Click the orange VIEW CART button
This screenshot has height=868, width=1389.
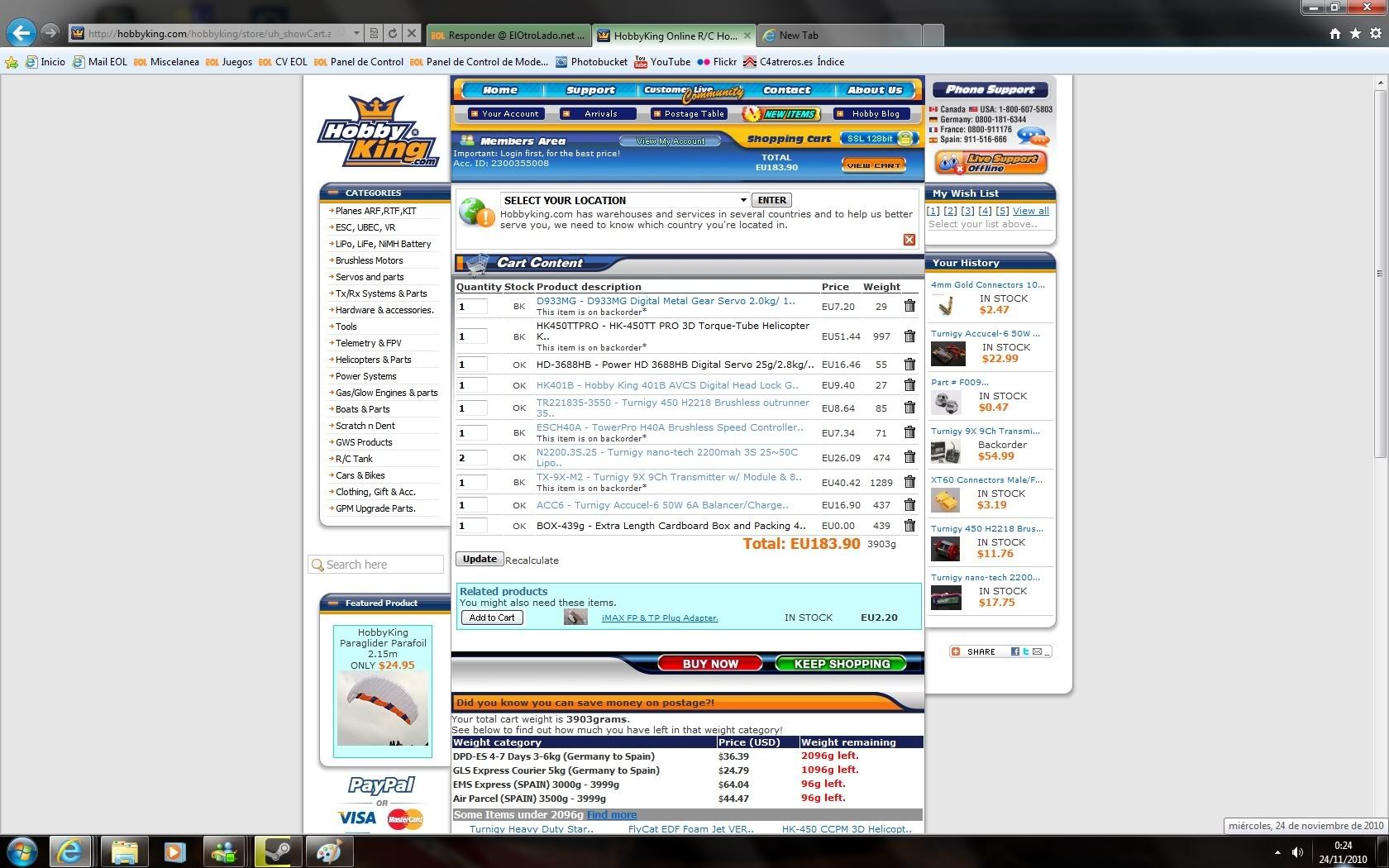(874, 165)
